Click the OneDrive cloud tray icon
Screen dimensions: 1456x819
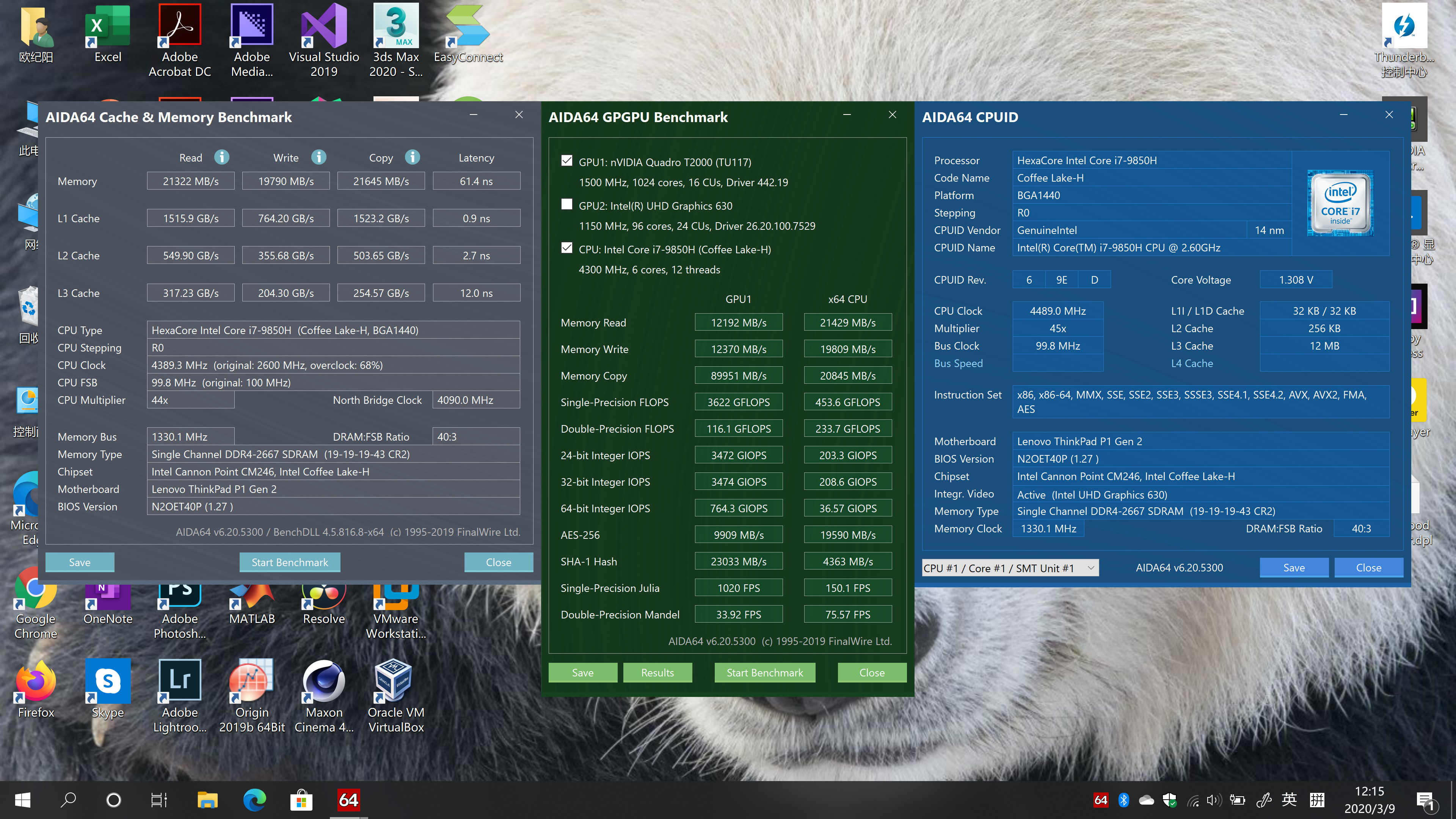[x=1146, y=800]
